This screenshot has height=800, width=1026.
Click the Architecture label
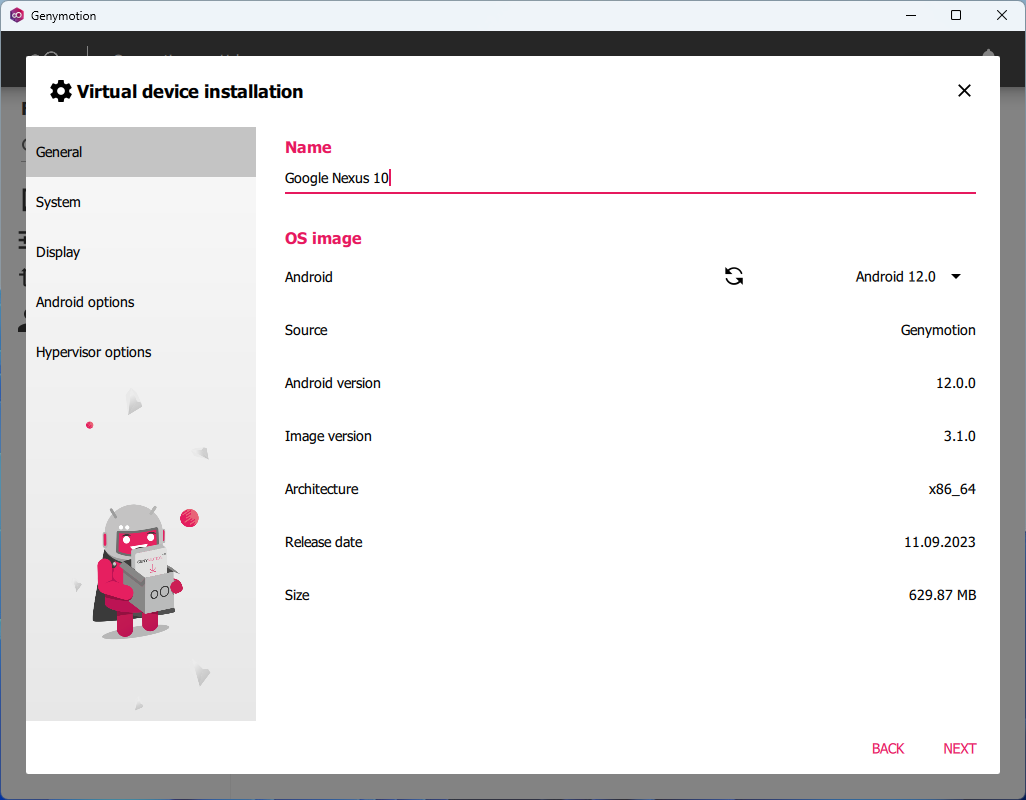(321, 489)
